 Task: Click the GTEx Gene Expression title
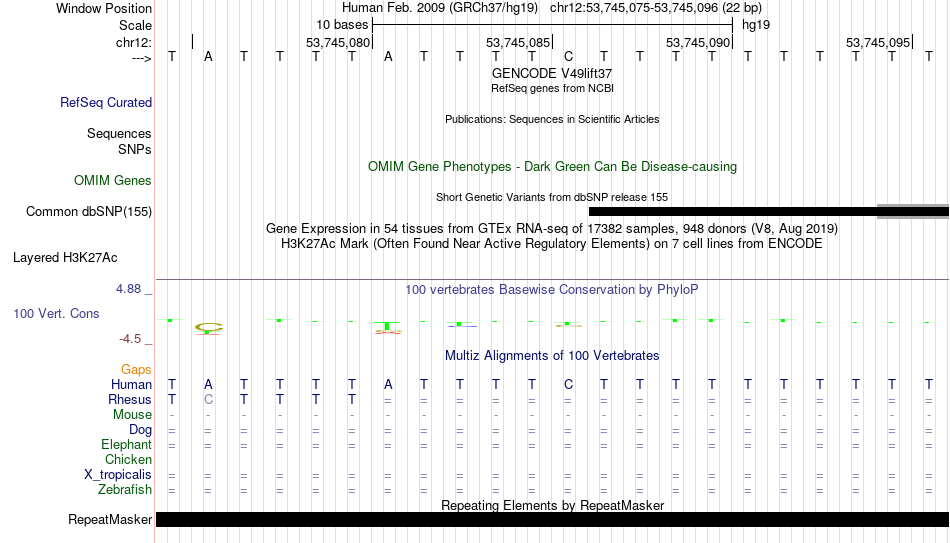(x=552, y=228)
